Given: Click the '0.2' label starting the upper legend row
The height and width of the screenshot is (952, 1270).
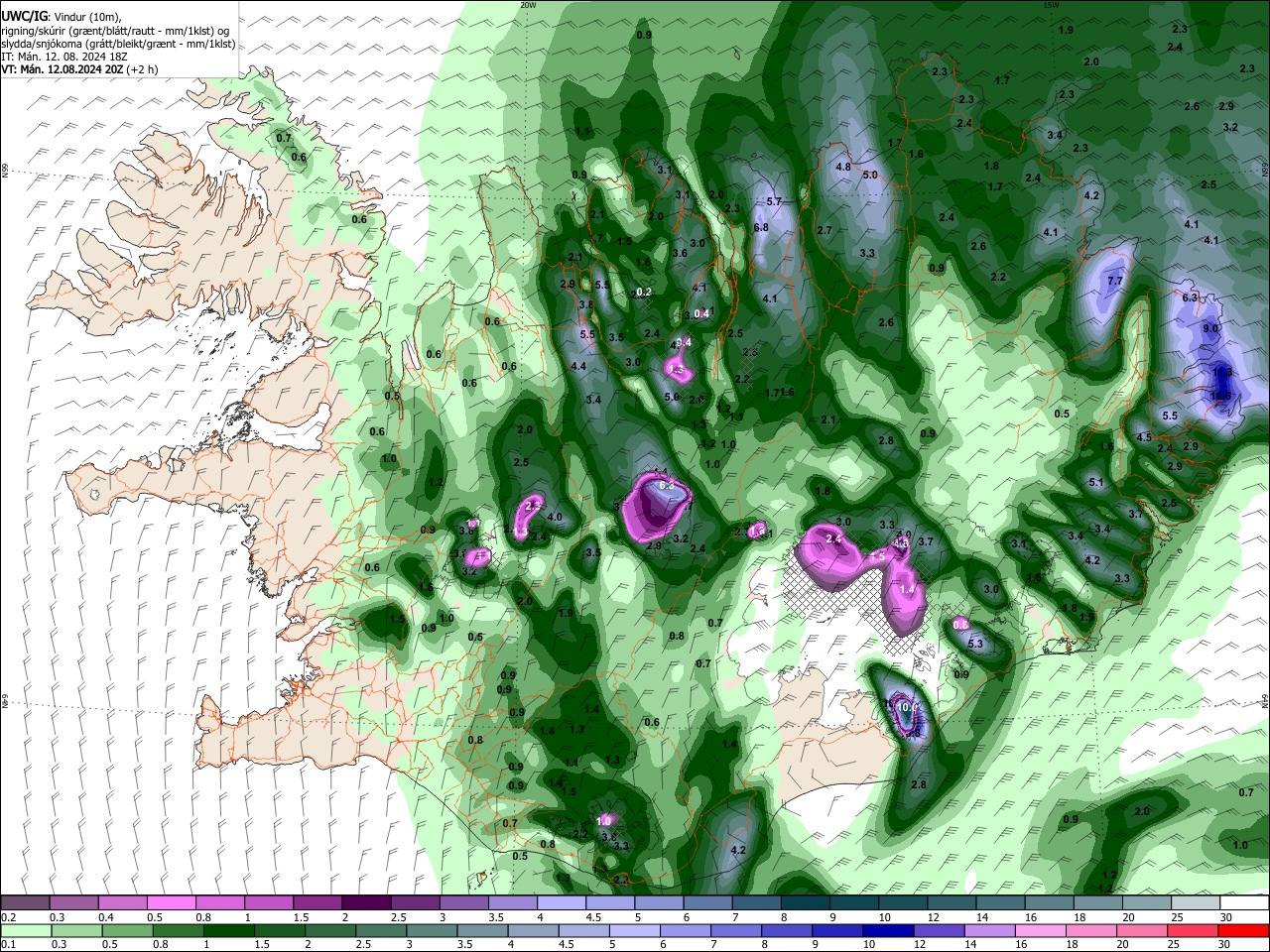Looking at the screenshot, I should click(x=8, y=917).
